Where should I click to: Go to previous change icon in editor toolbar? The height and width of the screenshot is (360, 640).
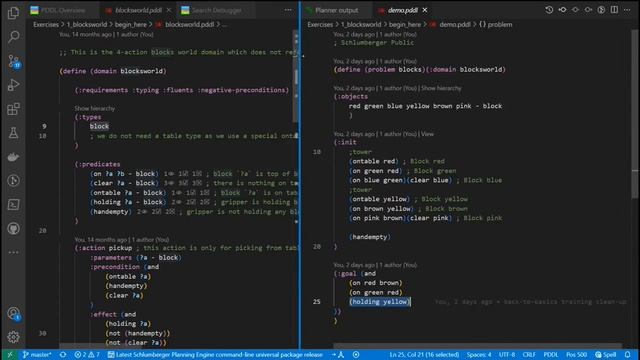tap(562, 10)
